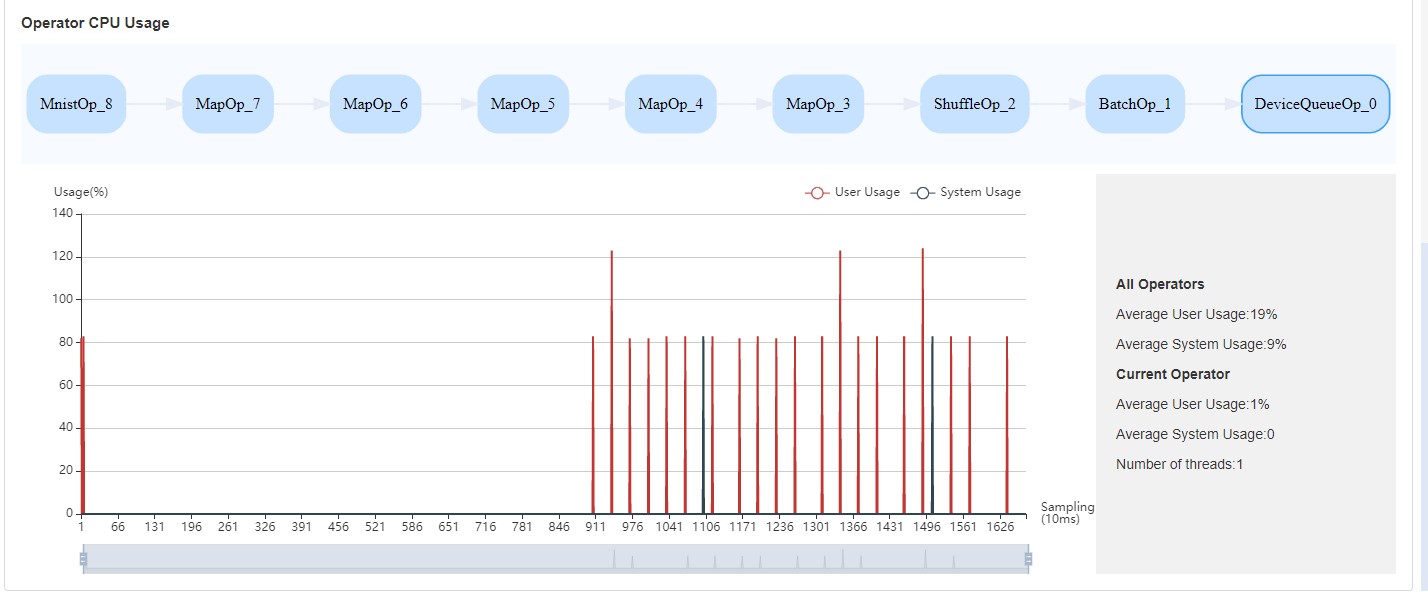The image size is (1428, 592).
Task: Click the right handle of zoom slider
Action: point(1028,559)
